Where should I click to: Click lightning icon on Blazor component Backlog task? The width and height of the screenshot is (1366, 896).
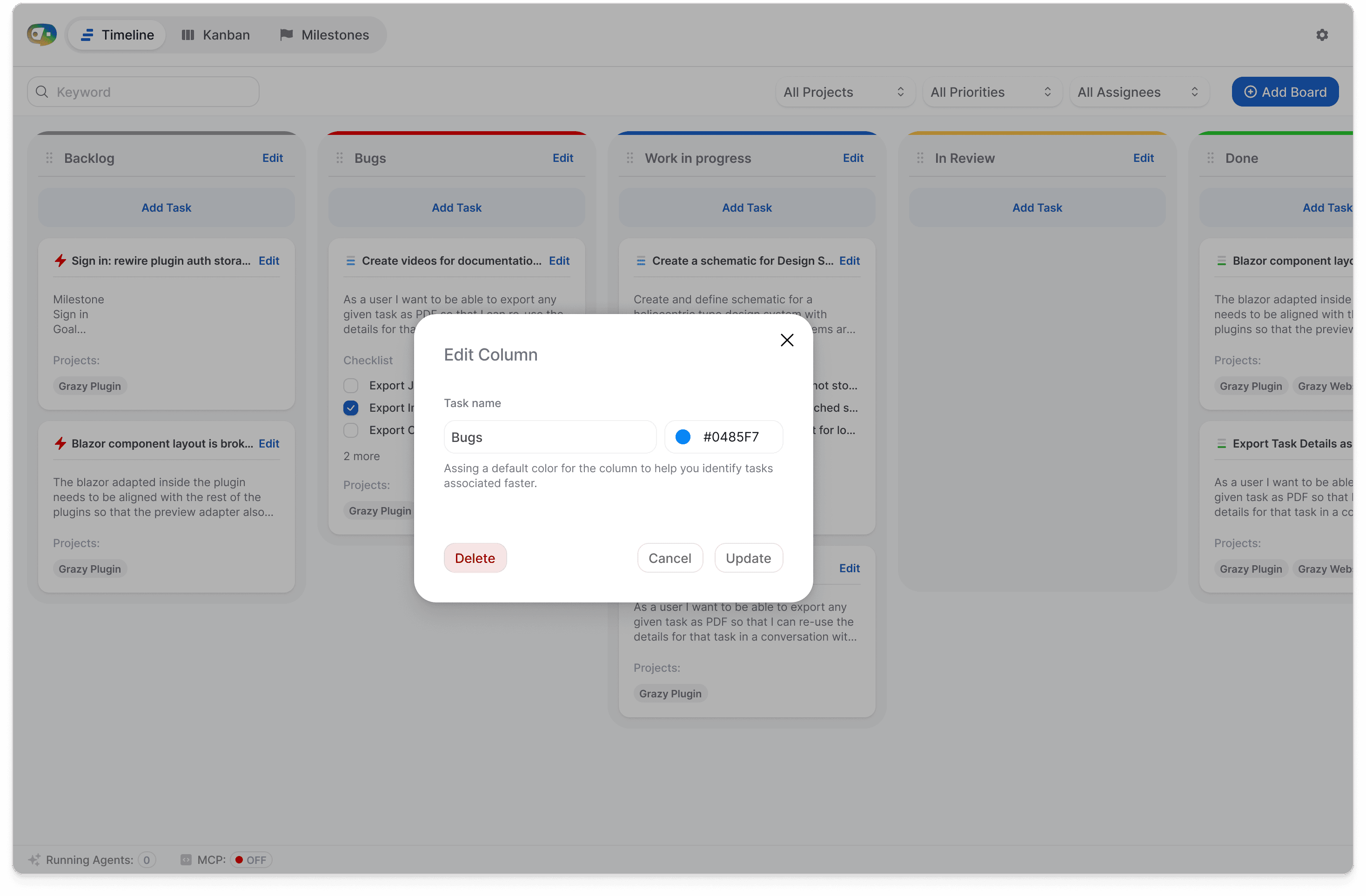point(60,444)
